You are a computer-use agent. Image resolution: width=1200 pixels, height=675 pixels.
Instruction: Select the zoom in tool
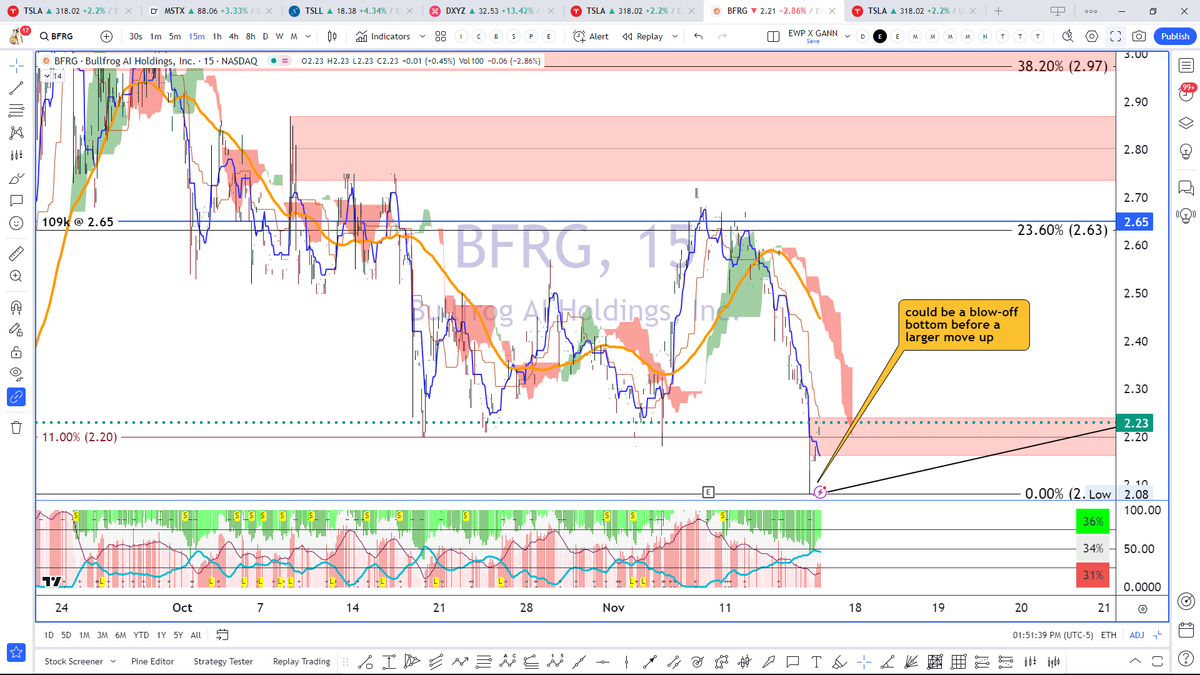(15, 275)
